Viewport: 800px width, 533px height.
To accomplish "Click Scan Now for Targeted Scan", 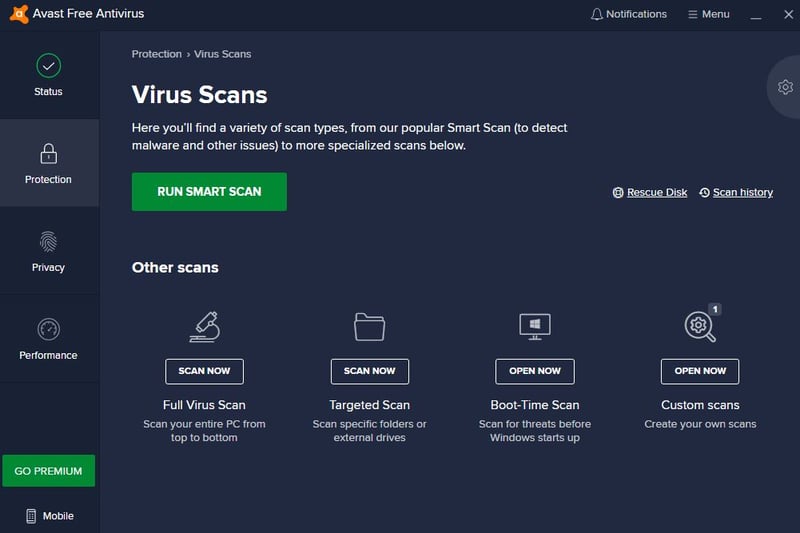I will 369,371.
